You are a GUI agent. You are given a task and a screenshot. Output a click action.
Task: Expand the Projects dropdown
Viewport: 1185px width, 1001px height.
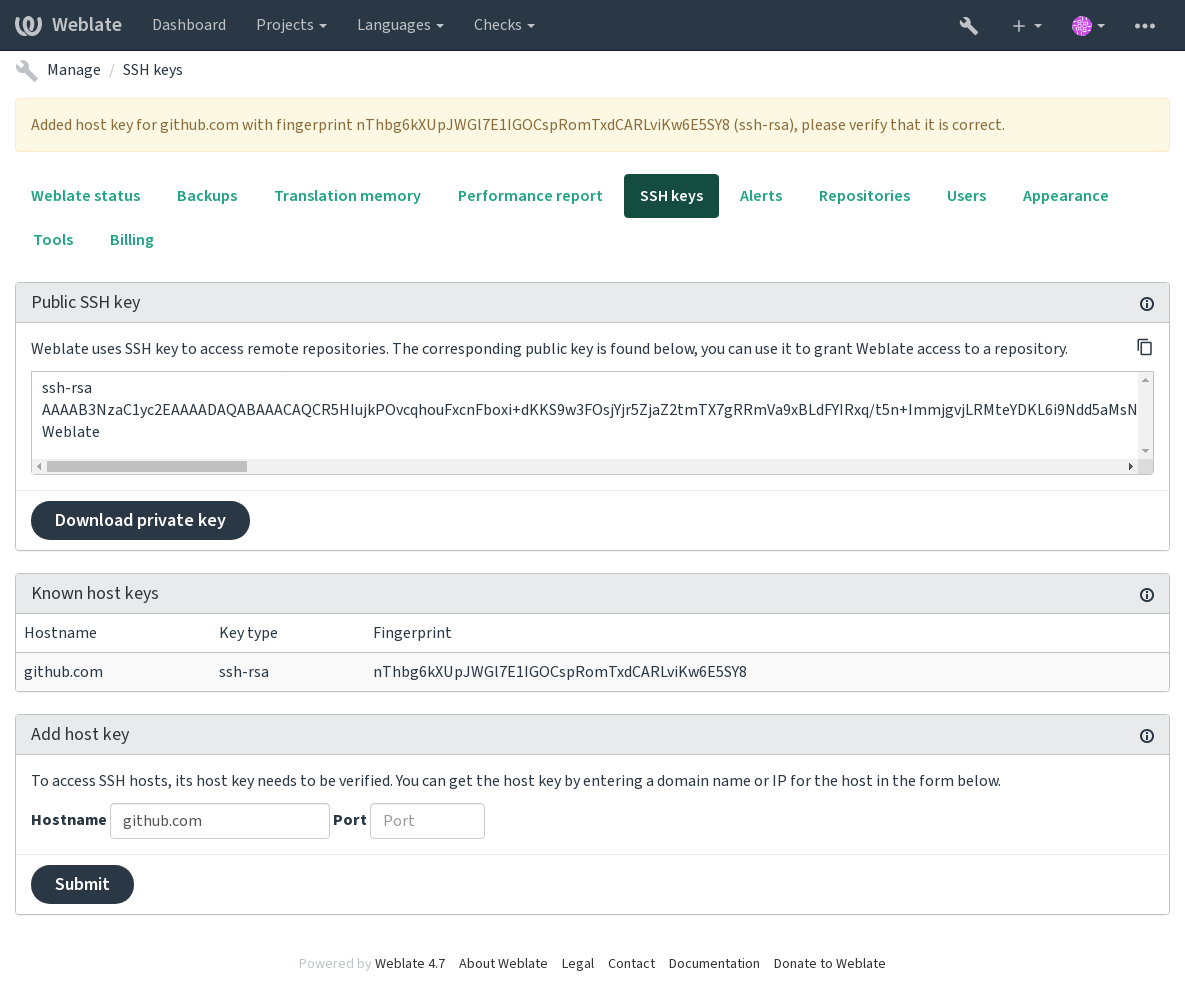point(291,25)
